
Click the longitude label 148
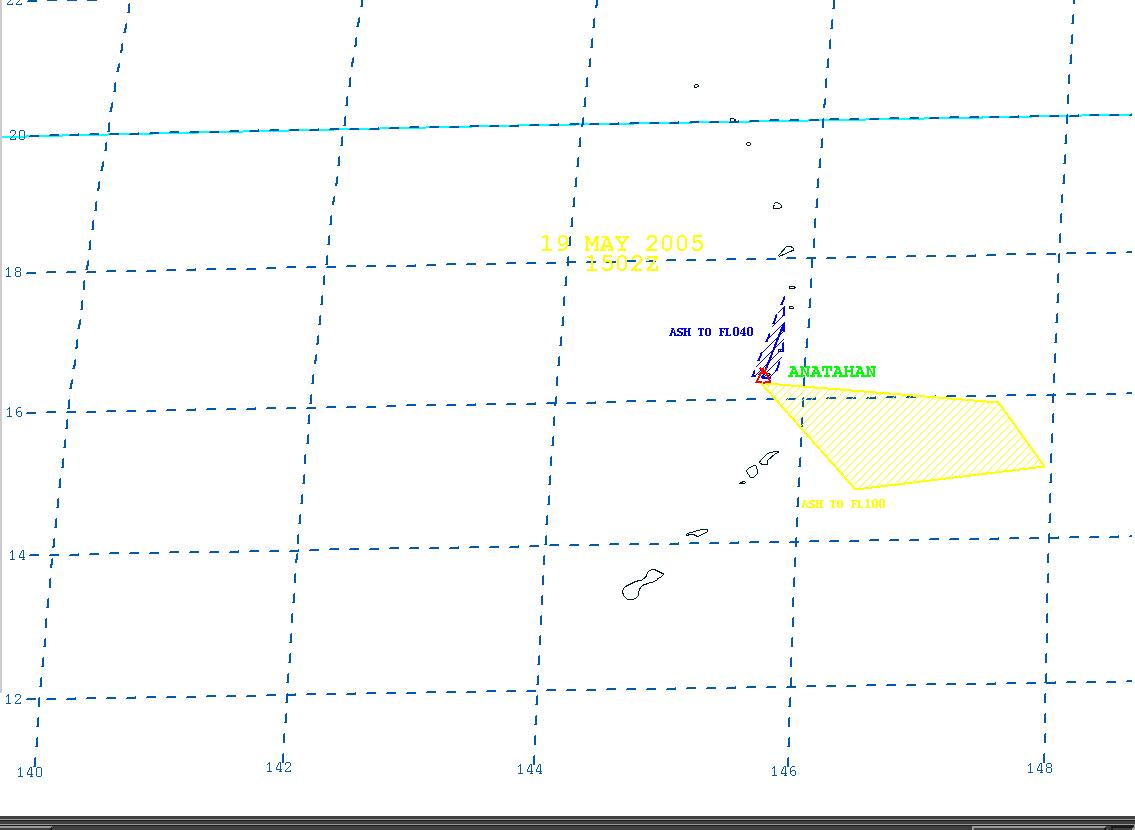(x=1039, y=768)
